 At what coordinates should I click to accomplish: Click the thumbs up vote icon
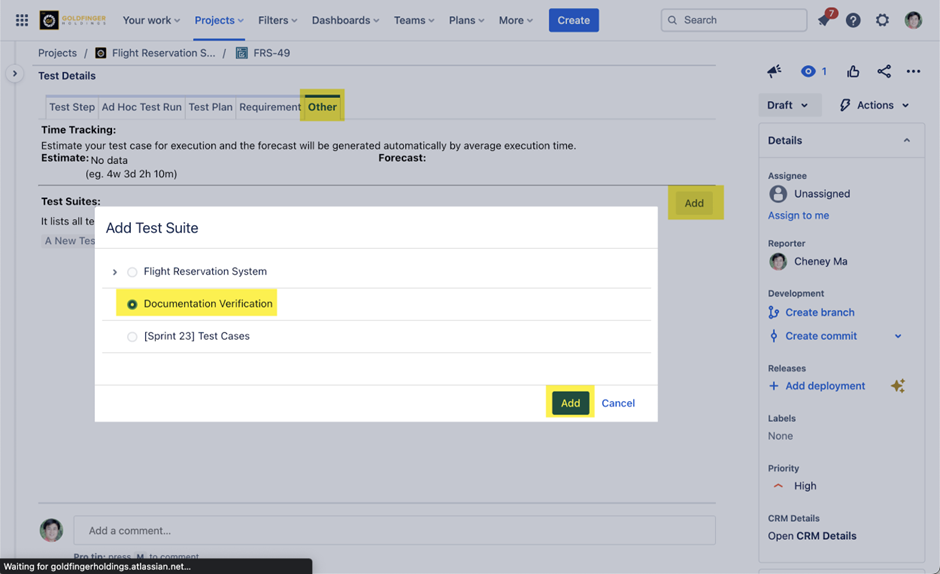pos(853,71)
